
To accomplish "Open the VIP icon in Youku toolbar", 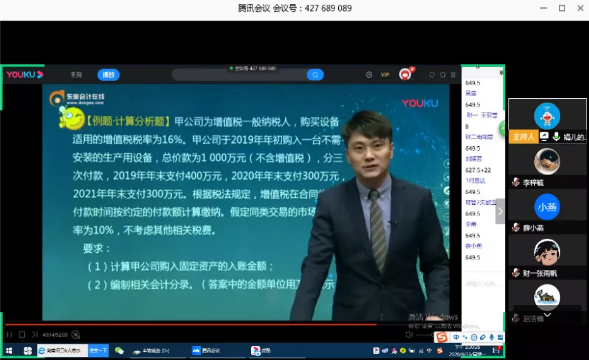I will click(x=385, y=75).
